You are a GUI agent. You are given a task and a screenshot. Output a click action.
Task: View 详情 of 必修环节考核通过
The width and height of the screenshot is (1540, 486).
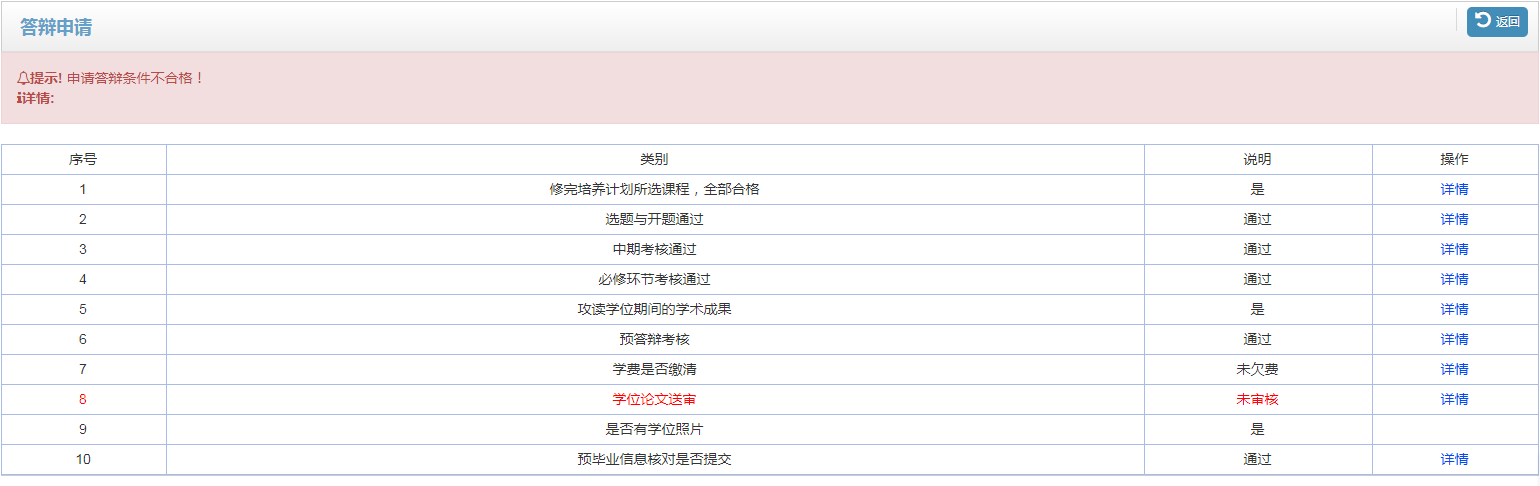tap(1454, 279)
